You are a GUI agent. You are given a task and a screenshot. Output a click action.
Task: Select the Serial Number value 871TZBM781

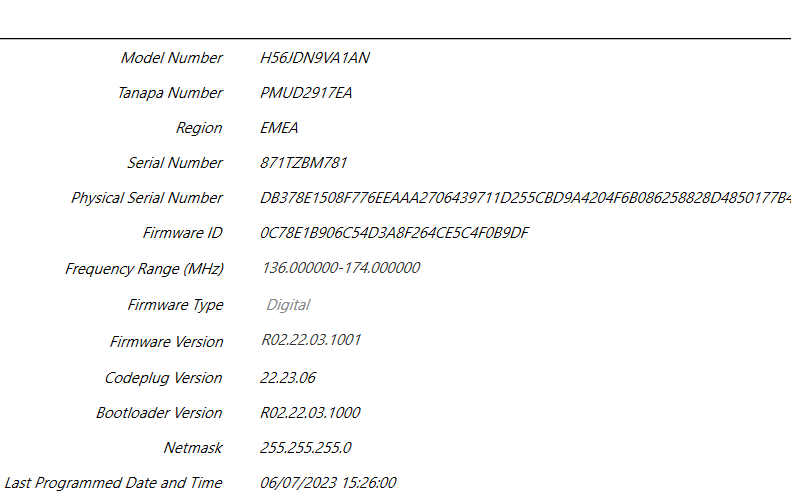[x=303, y=163]
